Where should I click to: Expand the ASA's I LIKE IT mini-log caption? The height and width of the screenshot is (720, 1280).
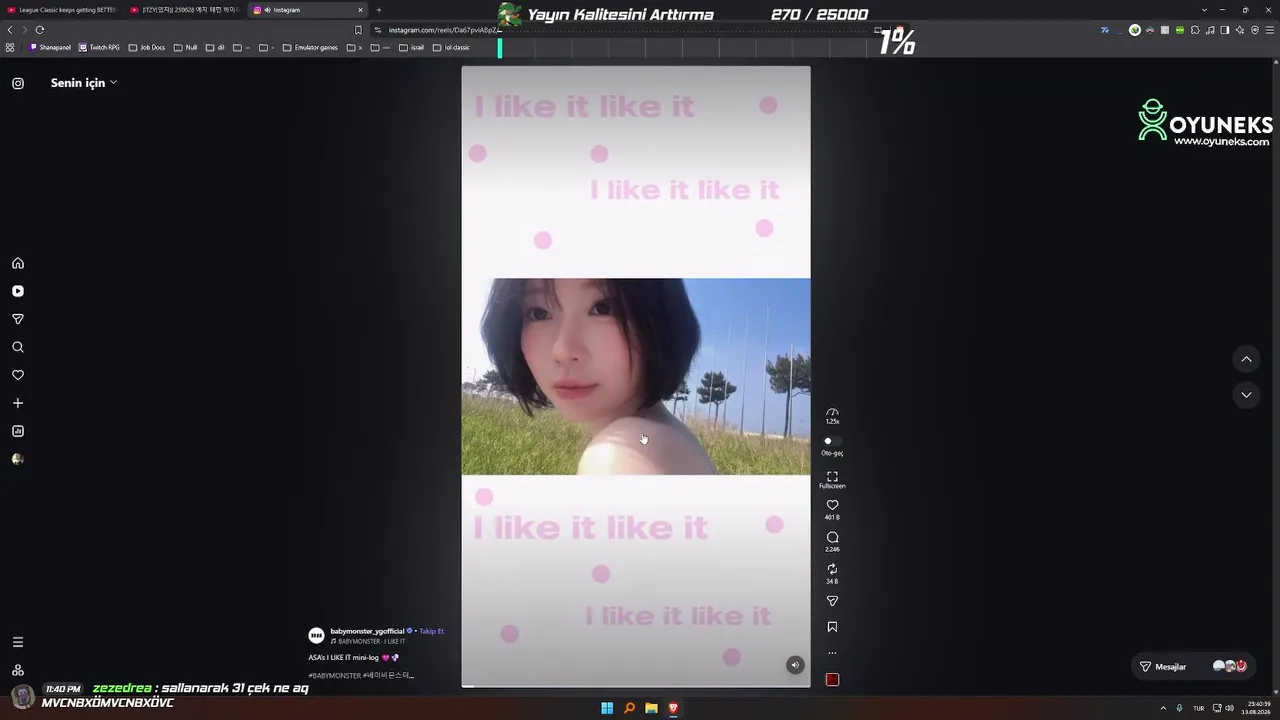click(x=354, y=658)
